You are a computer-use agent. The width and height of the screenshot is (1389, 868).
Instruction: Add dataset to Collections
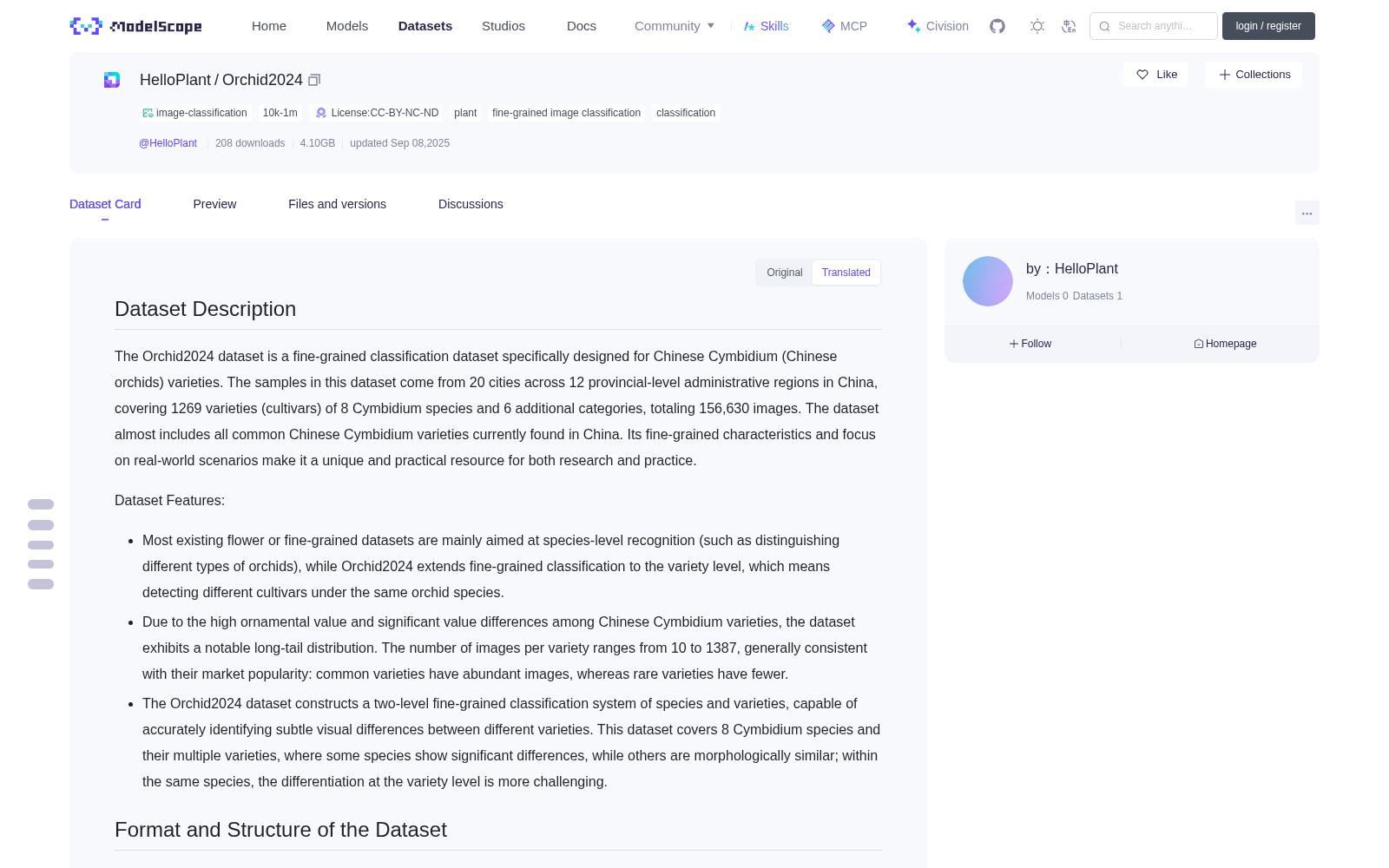point(1254,75)
